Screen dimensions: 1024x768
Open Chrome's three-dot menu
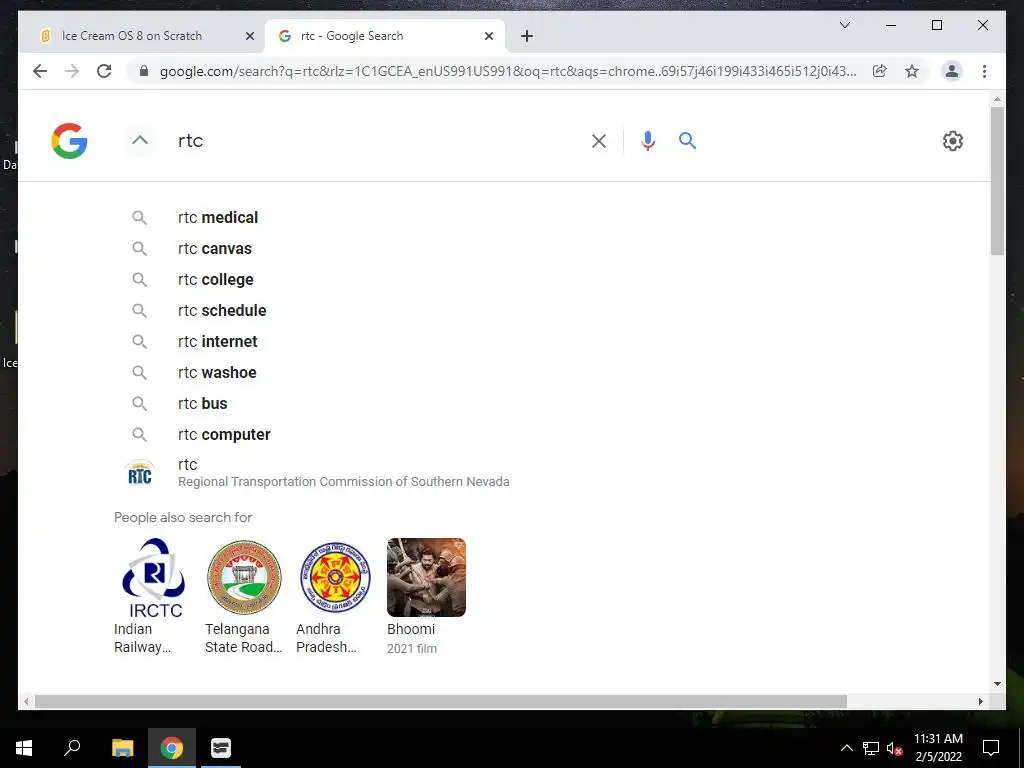click(984, 71)
